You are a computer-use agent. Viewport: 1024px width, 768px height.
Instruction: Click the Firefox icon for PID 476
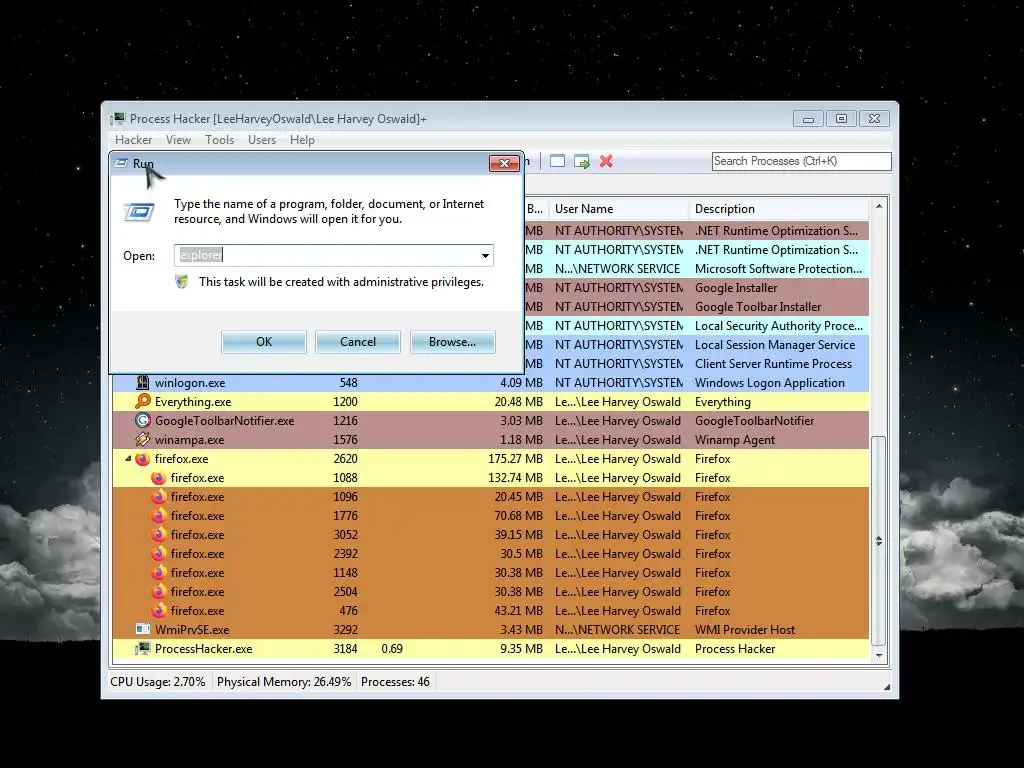tap(158, 610)
